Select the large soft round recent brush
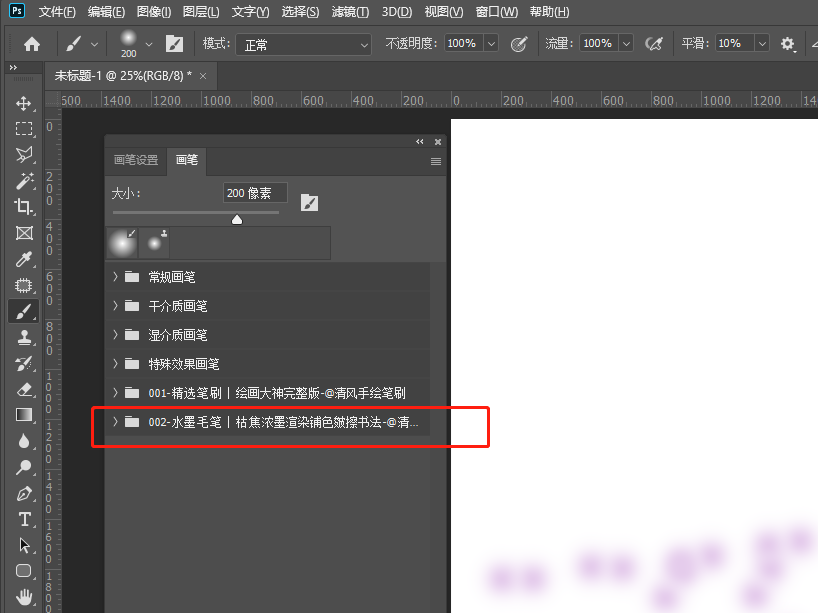818x613 pixels. 122,243
